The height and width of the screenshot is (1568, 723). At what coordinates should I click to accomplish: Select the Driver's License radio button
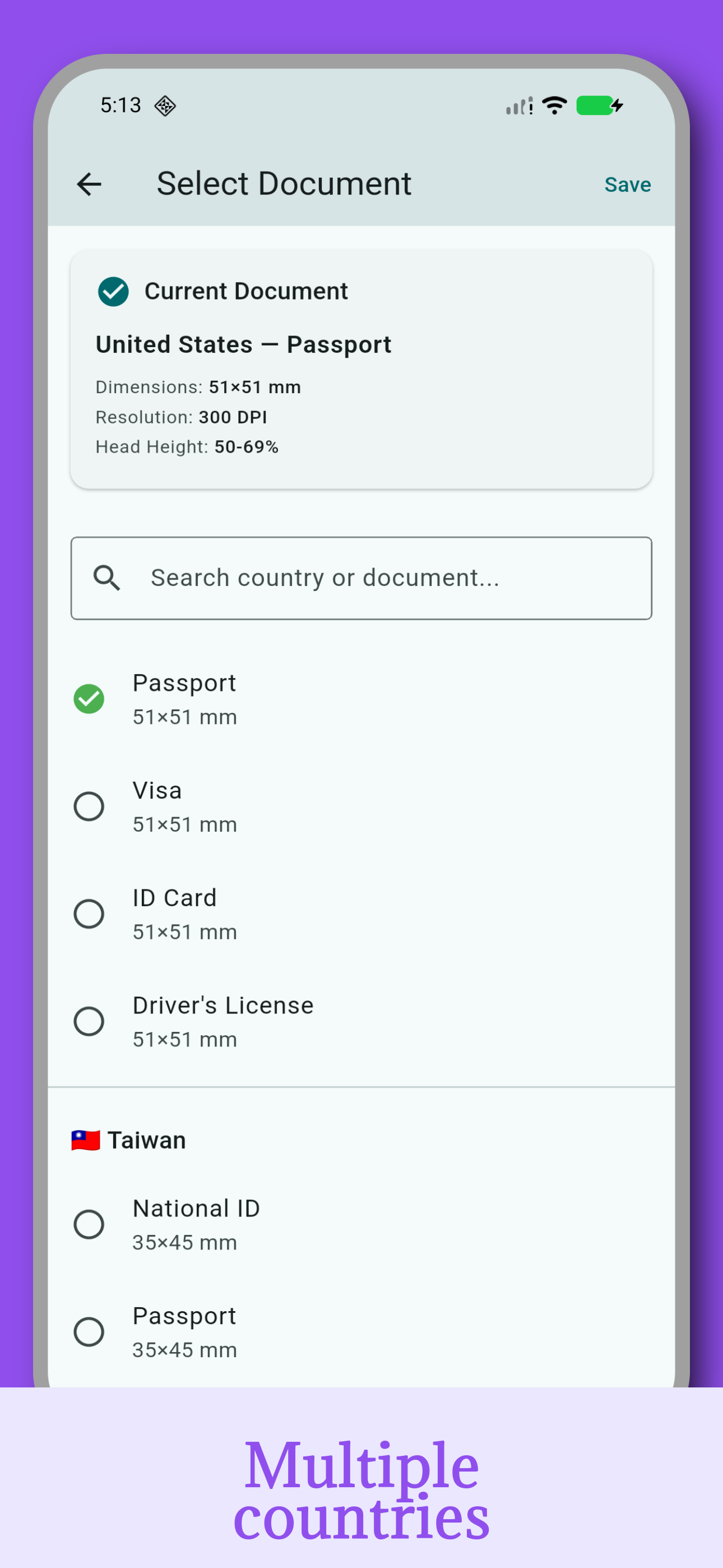[x=89, y=1021]
